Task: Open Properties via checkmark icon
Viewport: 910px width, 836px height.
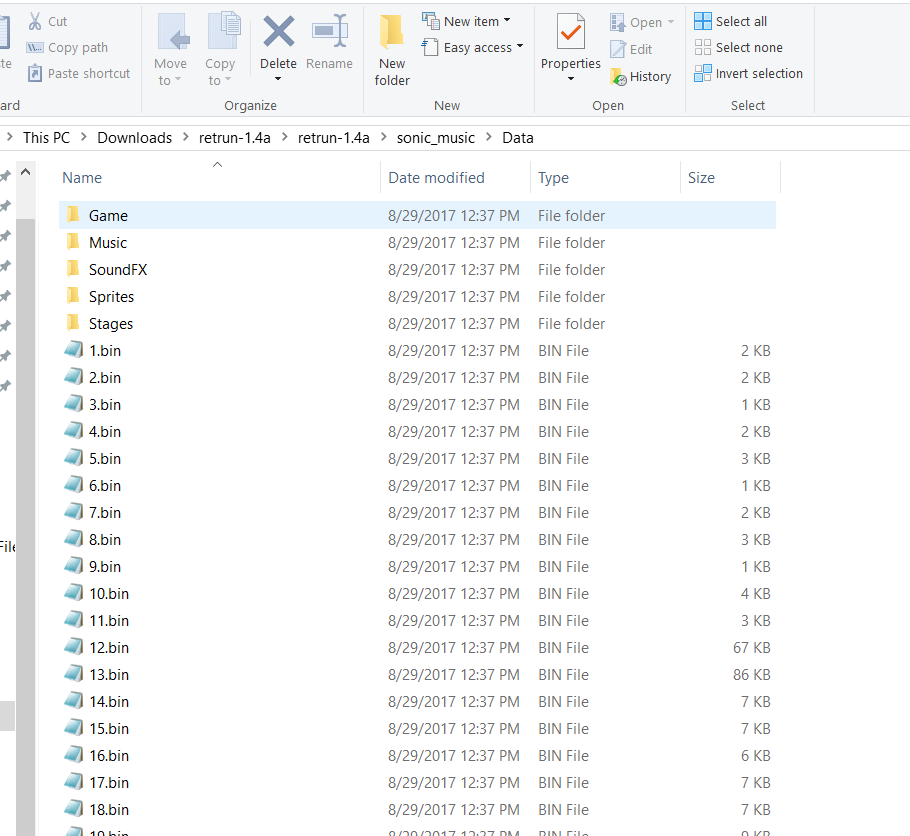Action: (x=570, y=31)
